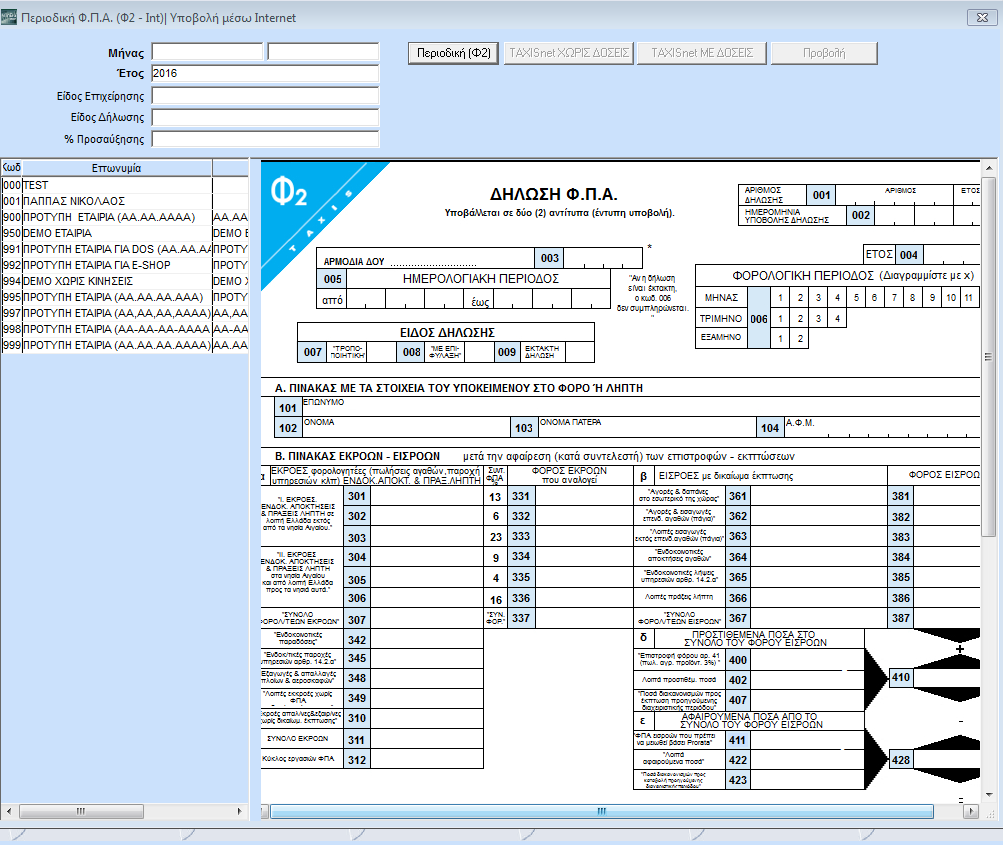The image size is (1003, 845).
Task: Click code 312 Κύκλος εργασιών ΦΠΑ
Action: (357, 760)
